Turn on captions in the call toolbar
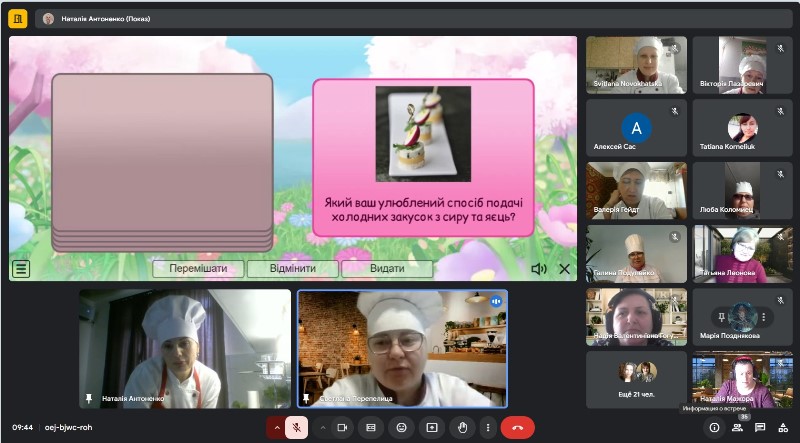The width and height of the screenshot is (800, 443). tap(371, 428)
